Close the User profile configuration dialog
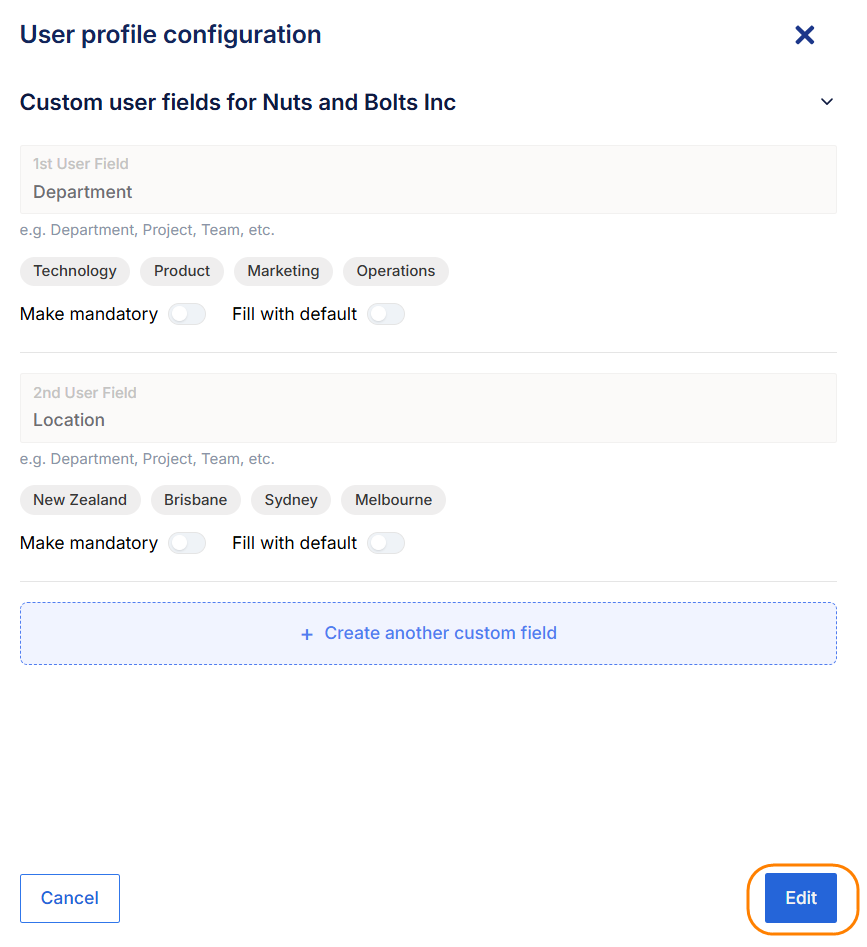Image resolution: width=867 pixels, height=947 pixels. point(804,35)
